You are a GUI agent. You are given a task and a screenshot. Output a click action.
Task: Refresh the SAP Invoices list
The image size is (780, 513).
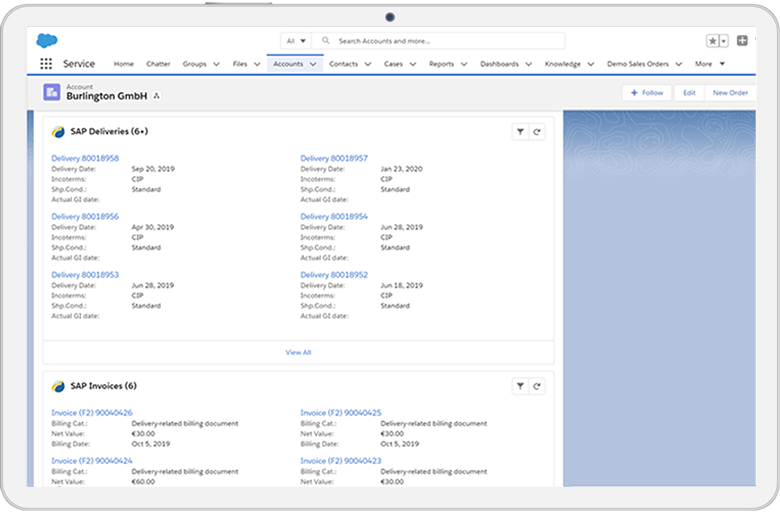click(x=537, y=386)
